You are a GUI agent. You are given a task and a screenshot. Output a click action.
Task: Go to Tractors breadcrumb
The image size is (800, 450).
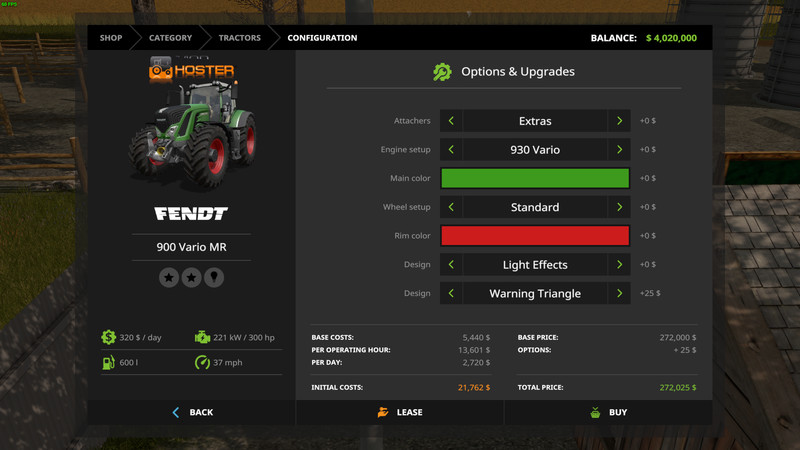click(240, 38)
